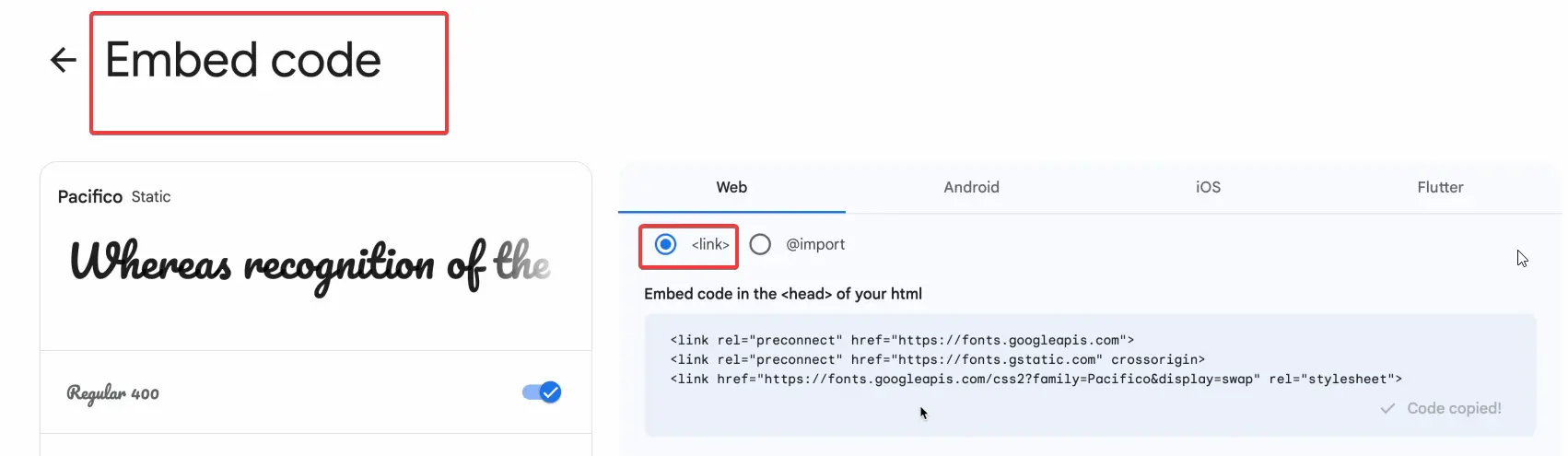The width and height of the screenshot is (1568, 456).
Task: Click the Pacifico stylesheet link code line
Action: coord(1036,379)
